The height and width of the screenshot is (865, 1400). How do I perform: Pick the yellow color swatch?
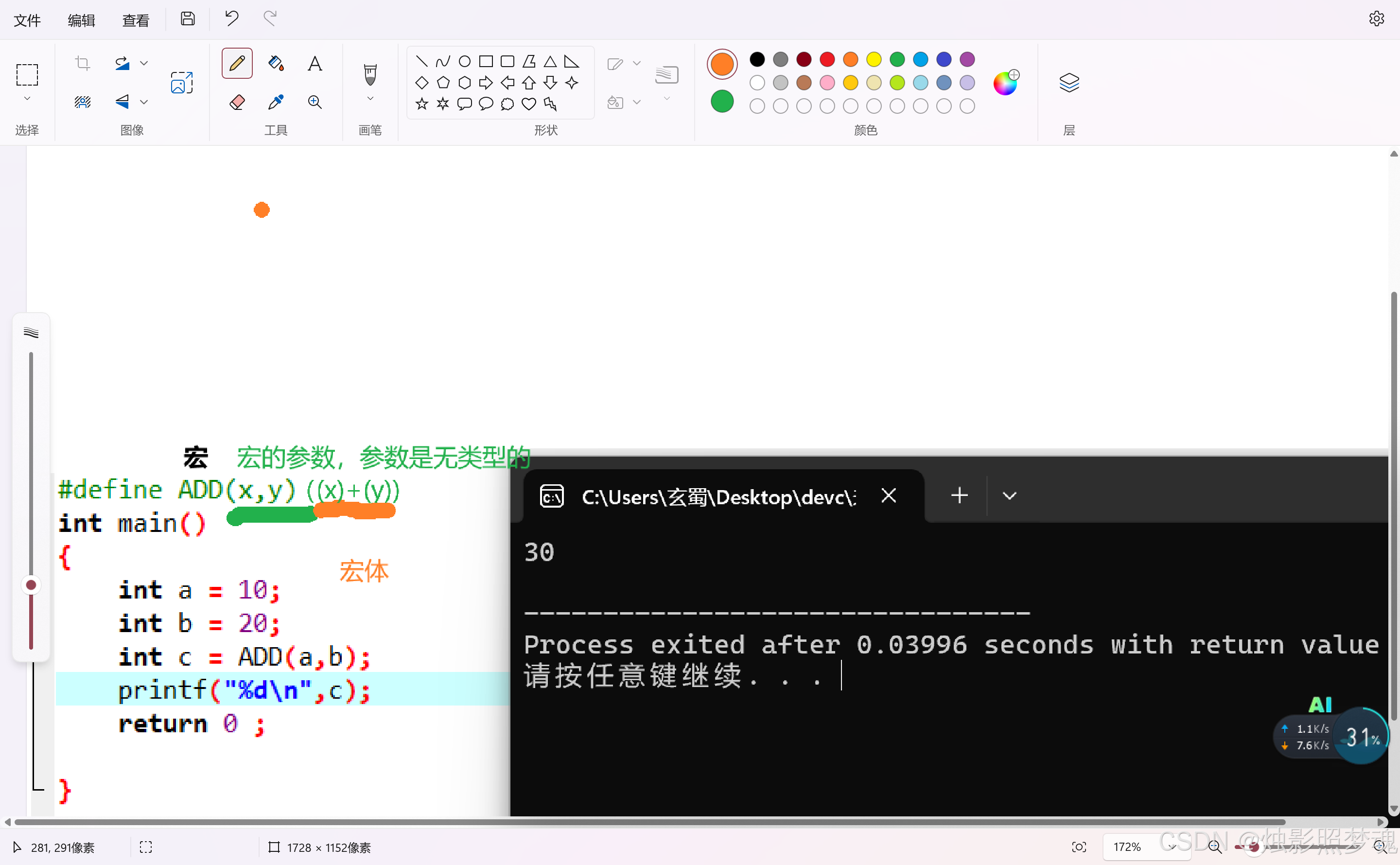[x=874, y=59]
